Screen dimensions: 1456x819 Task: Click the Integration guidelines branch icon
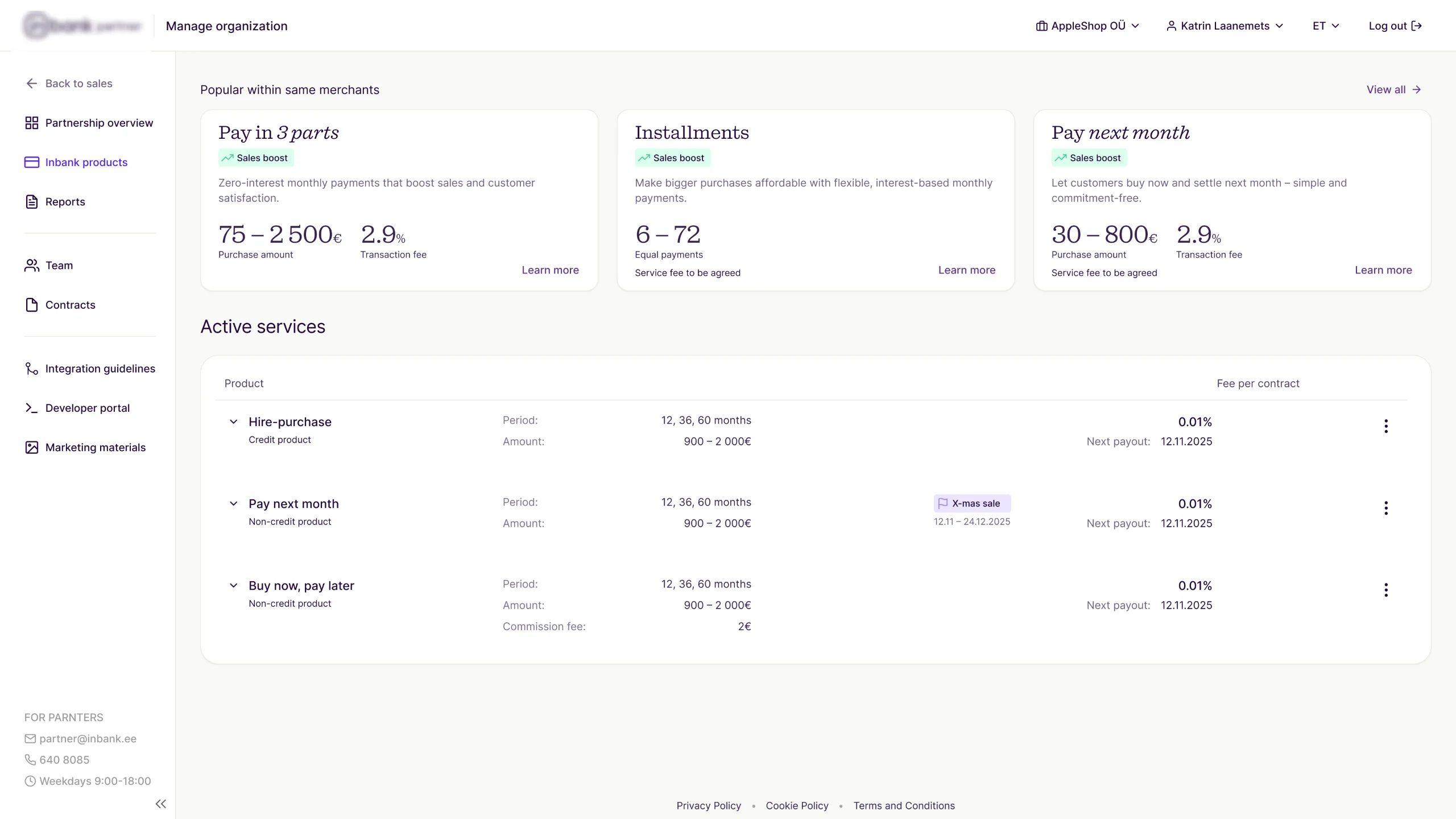[31, 369]
